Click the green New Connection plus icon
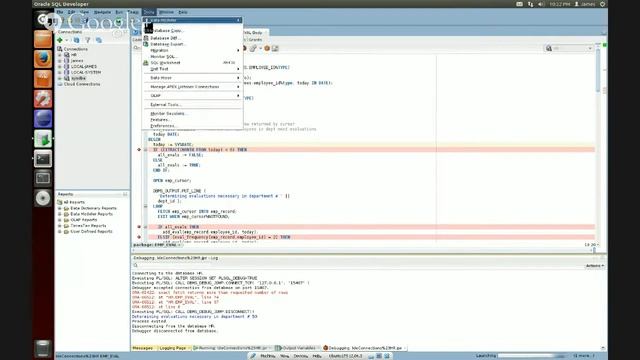 pyautogui.click(x=60, y=40)
